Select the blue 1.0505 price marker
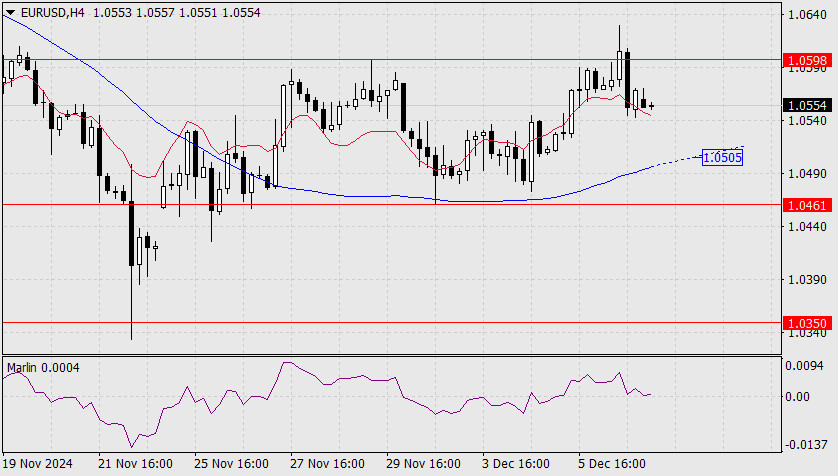The image size is (838, 476). (x=722, y=157)
